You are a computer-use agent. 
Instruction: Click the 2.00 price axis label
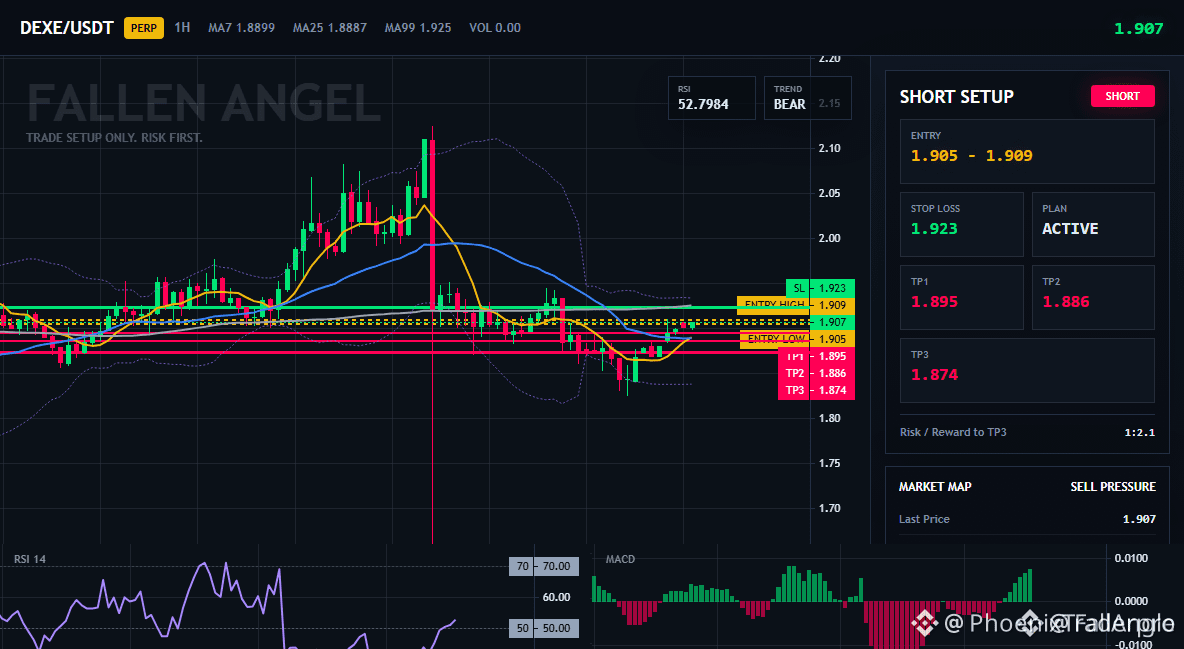[x=830, y=238]
